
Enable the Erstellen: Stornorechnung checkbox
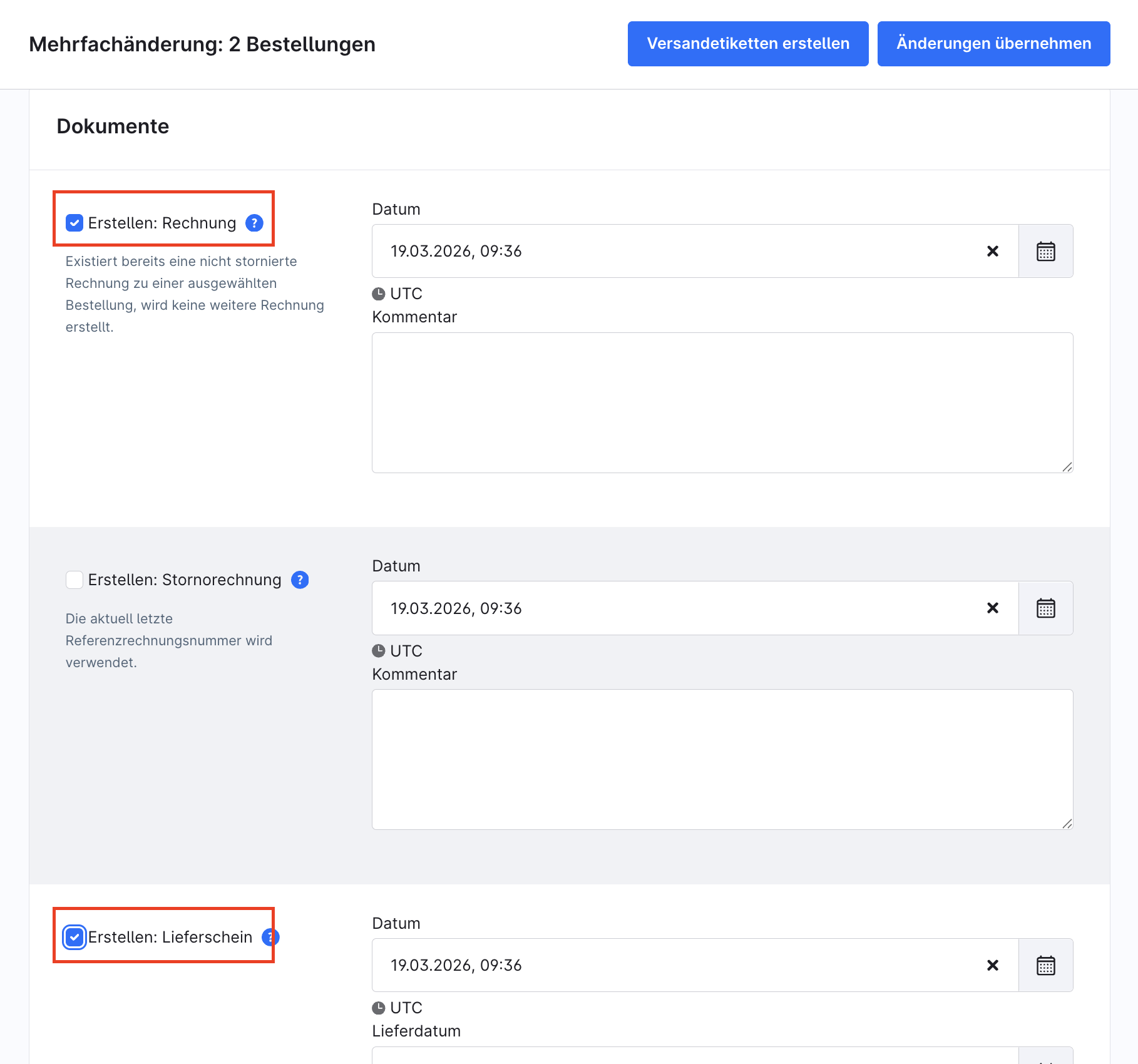[x=74, y=580]
